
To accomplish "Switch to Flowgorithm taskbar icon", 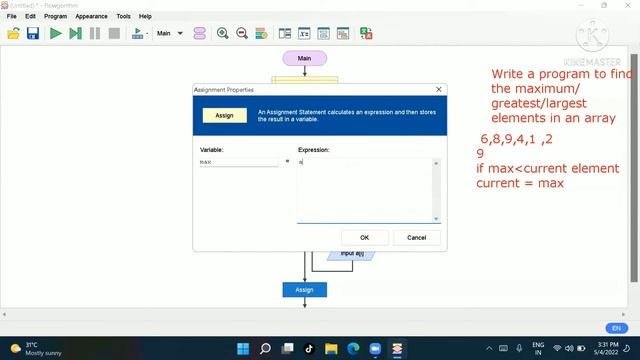I will pyautogui.click(x=397, y=349).
